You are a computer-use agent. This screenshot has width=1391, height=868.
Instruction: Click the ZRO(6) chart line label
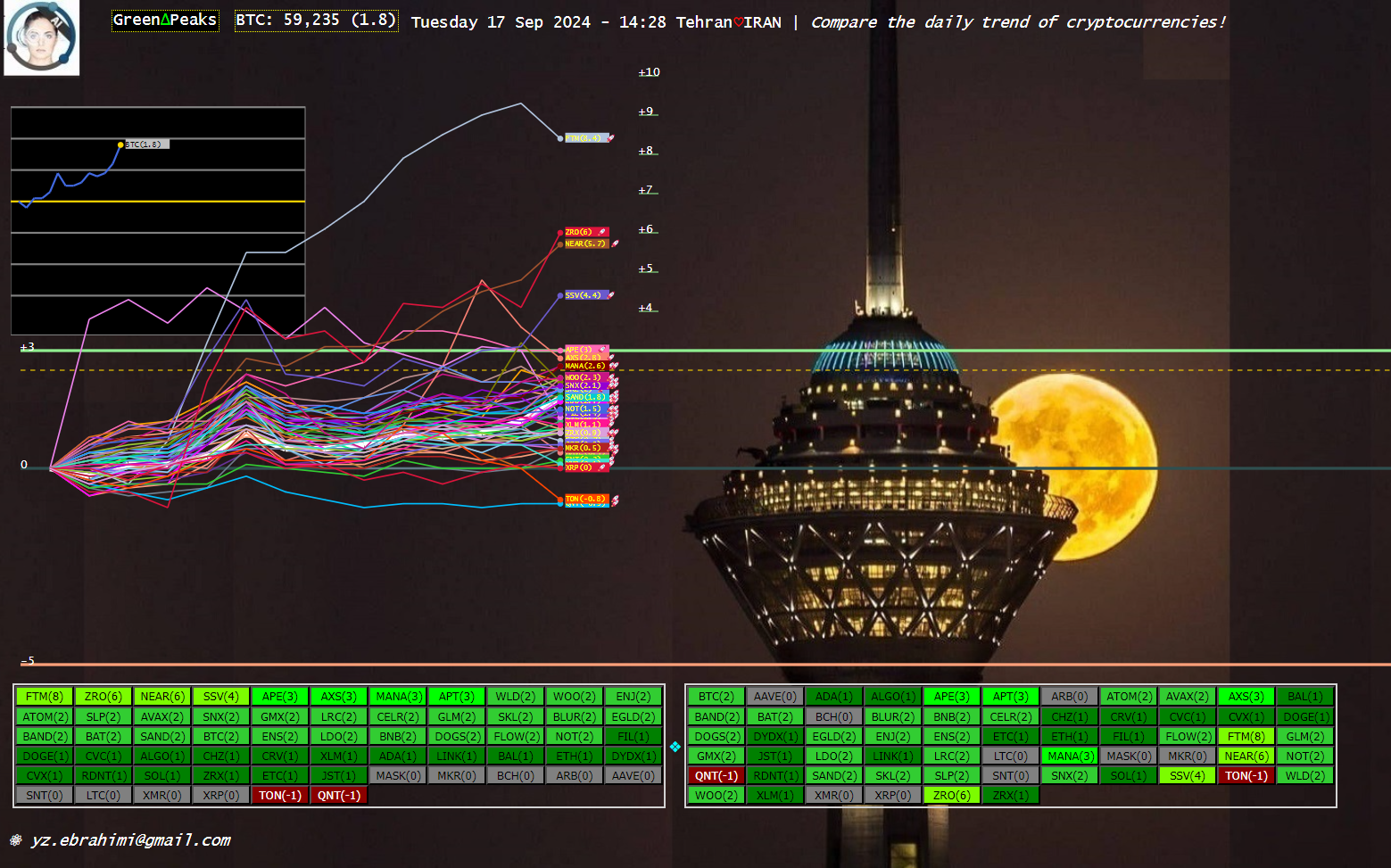tap(585, 232)
